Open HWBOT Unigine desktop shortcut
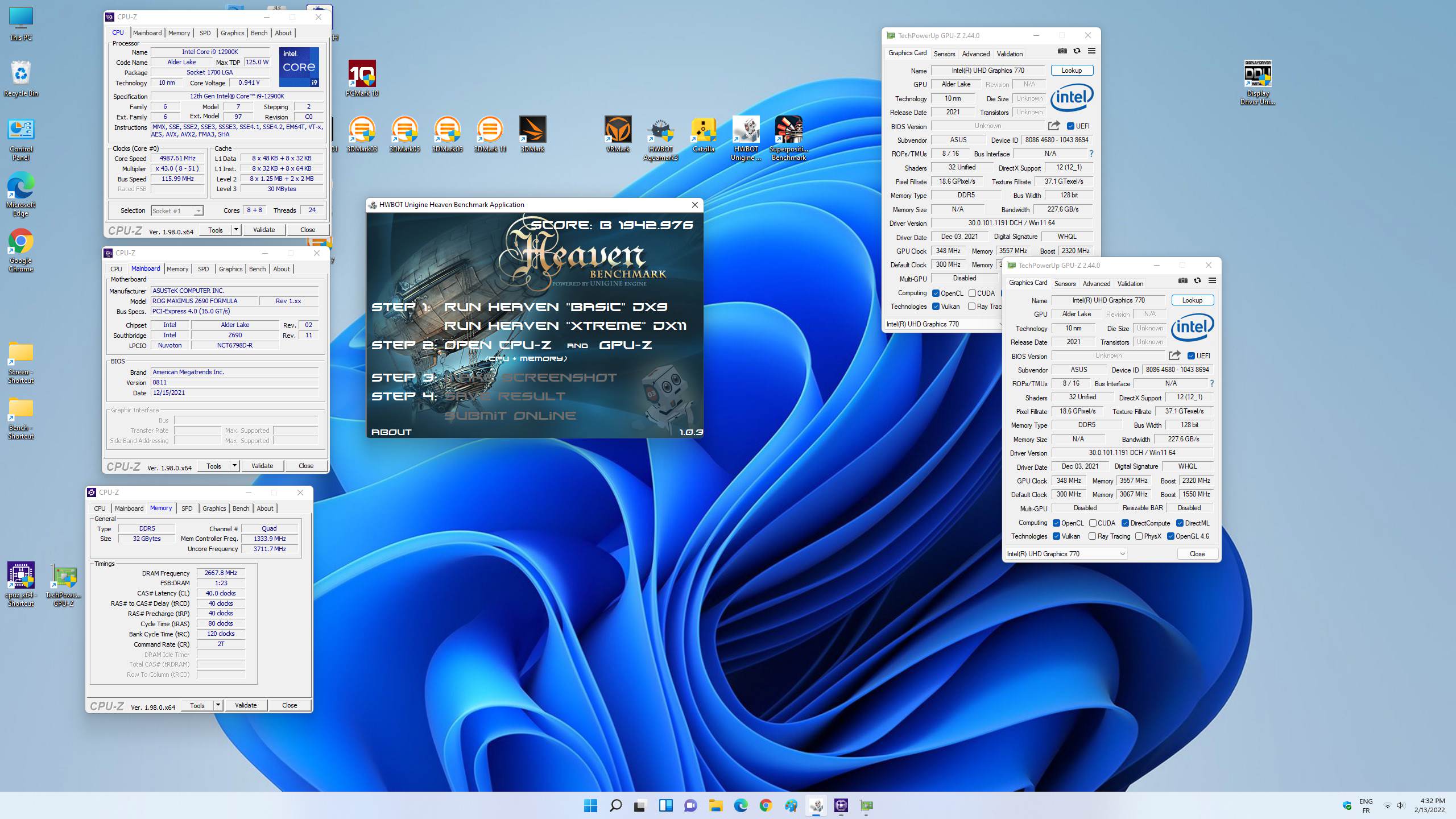Image resolution: width=1456 pixels, height=819 pixels. coord(746,138)
